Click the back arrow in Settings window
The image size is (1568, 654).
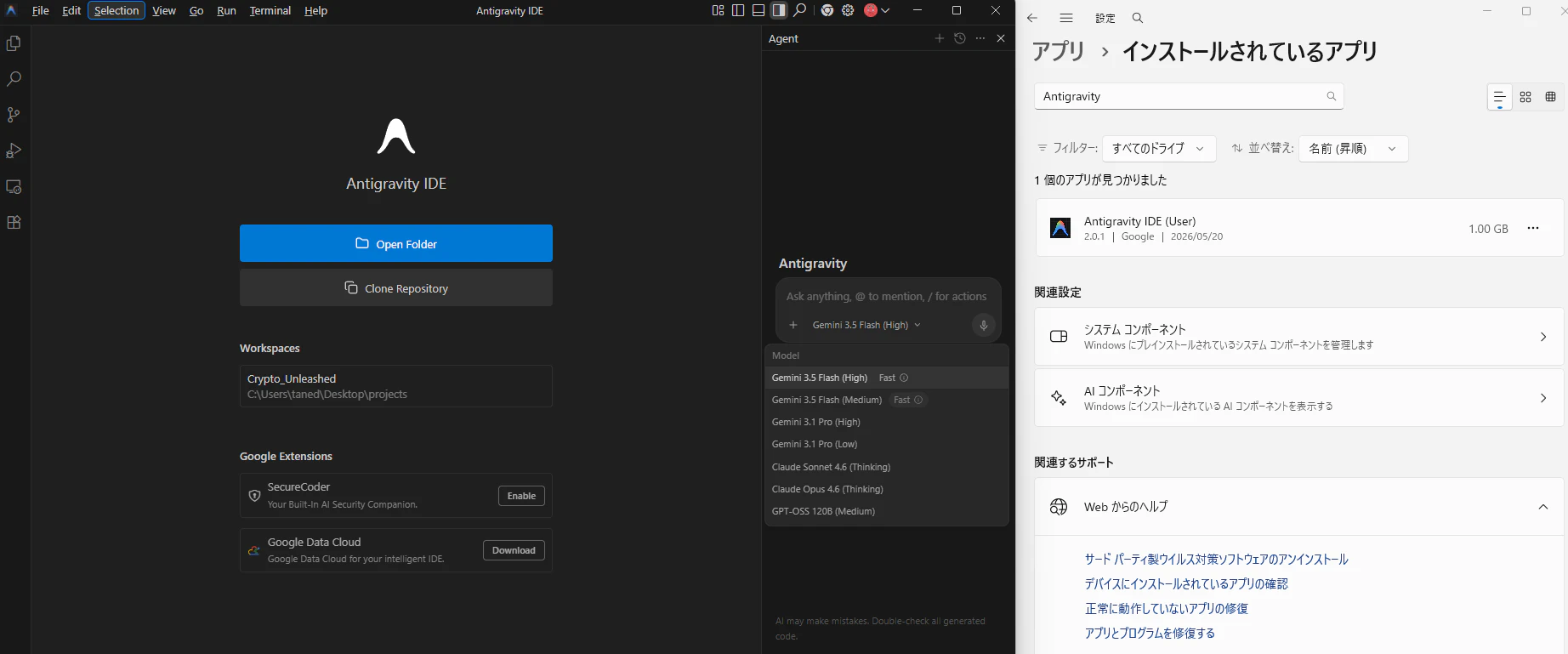[x=1032, y=18]
